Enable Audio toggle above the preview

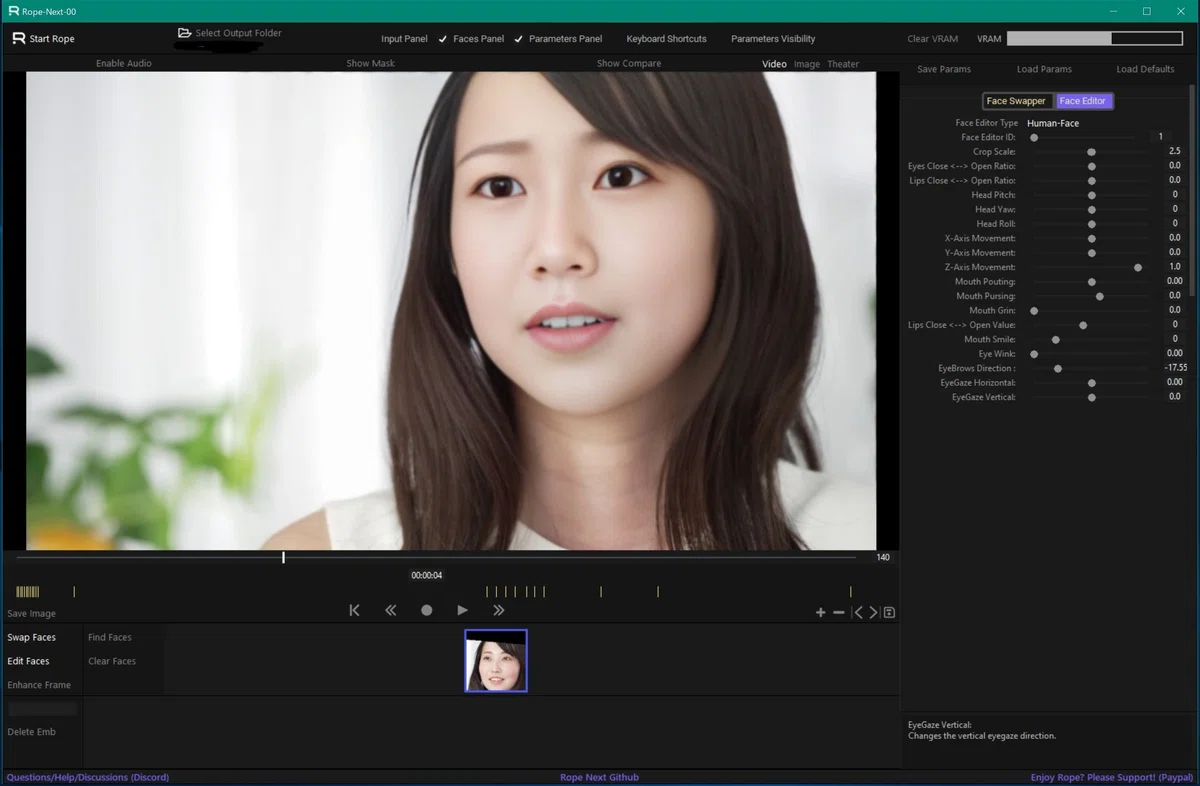tap(124, 63)
